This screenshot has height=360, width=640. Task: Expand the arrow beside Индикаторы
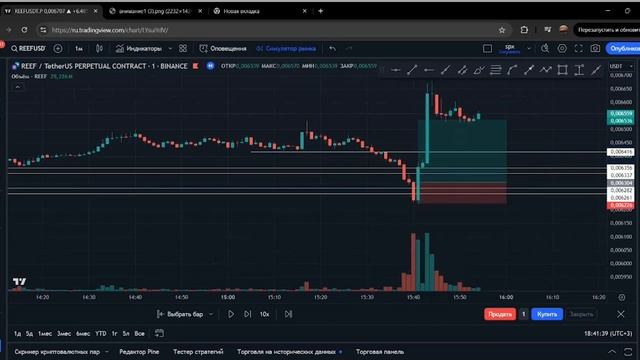(170, 49)
